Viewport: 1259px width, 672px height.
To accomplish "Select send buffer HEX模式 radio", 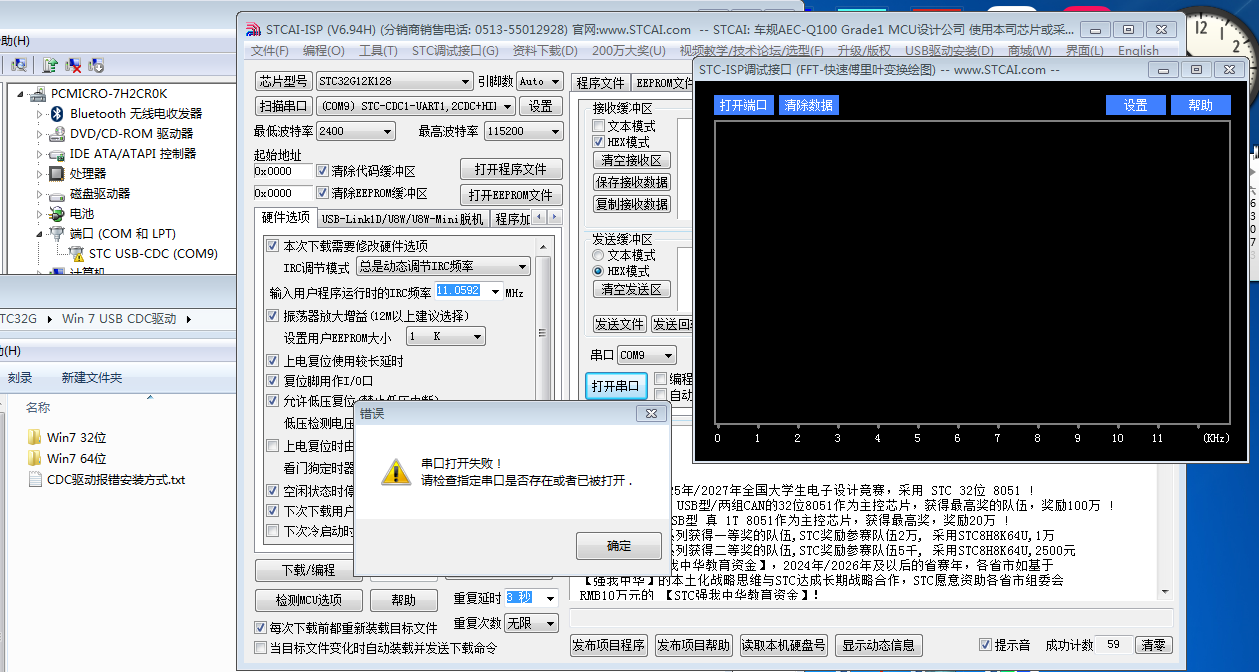I will tap(599, 271).
